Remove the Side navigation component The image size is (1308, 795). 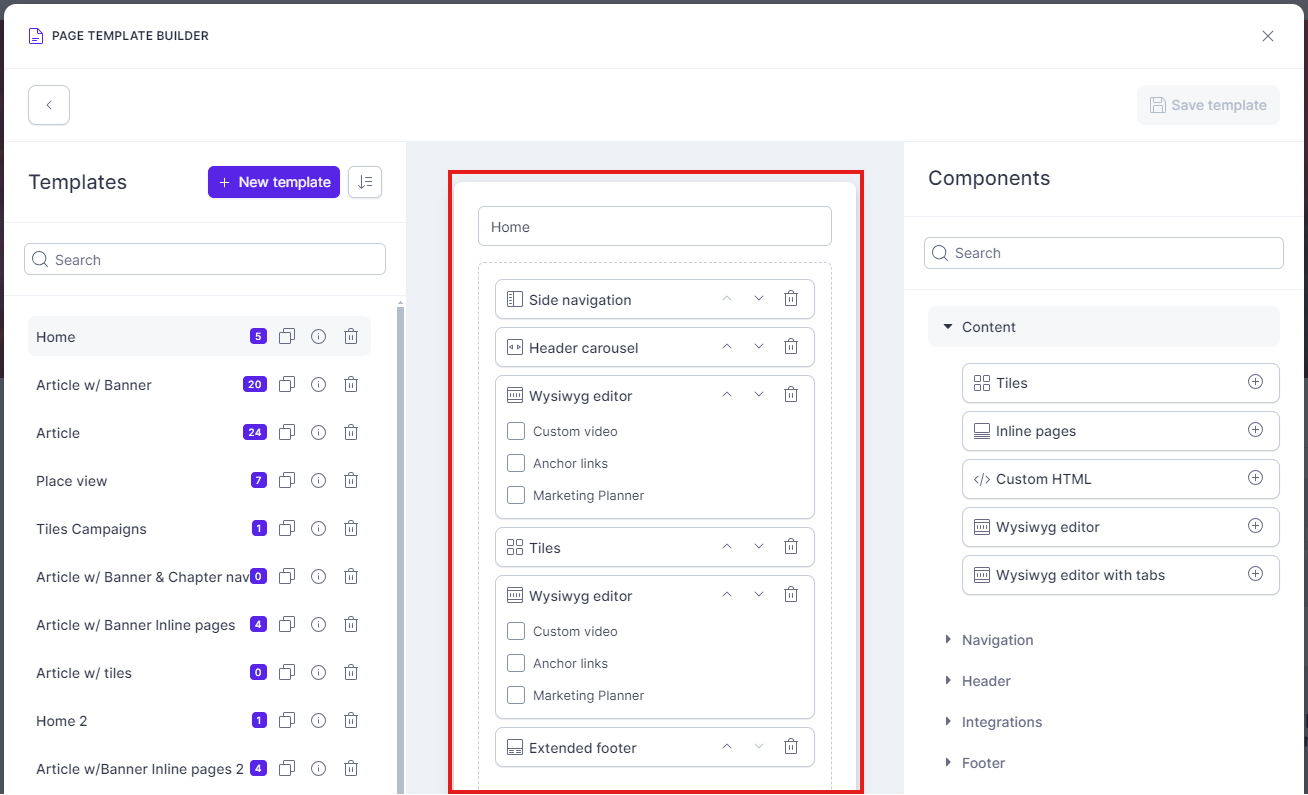click(790, 298)
